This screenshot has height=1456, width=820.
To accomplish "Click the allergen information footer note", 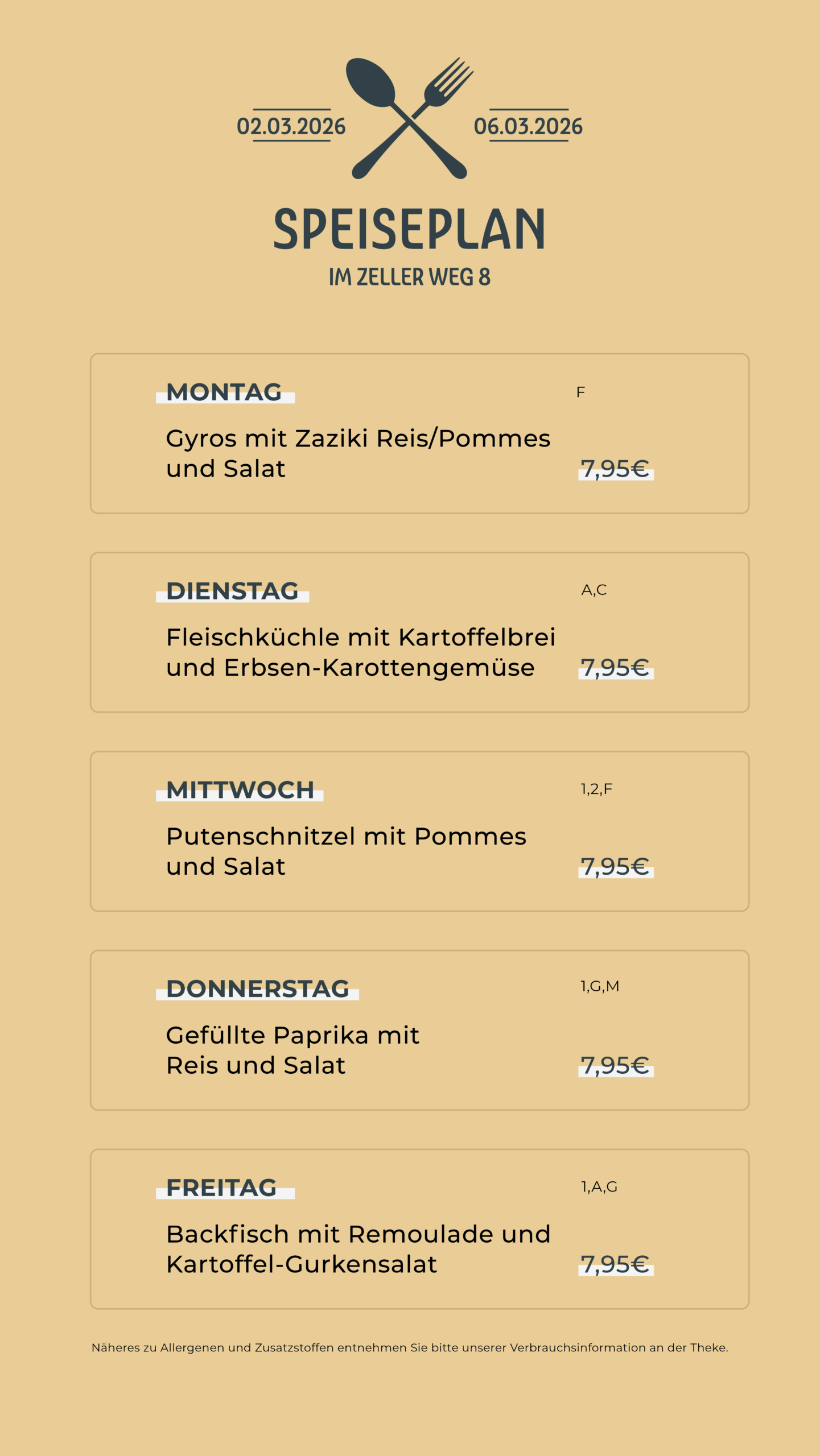I will (x=410, y=1348).
